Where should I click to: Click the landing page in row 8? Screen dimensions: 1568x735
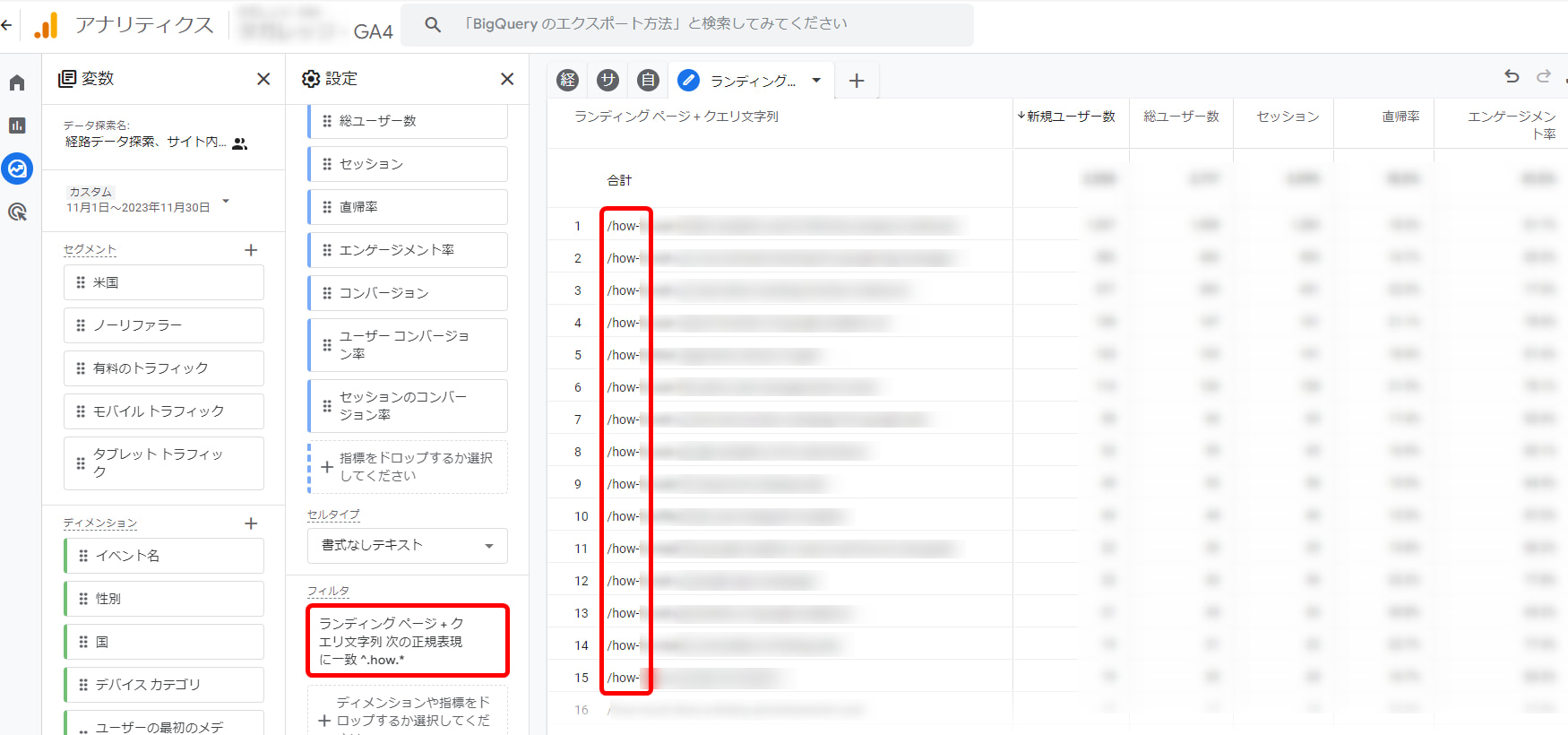[737, 452]
